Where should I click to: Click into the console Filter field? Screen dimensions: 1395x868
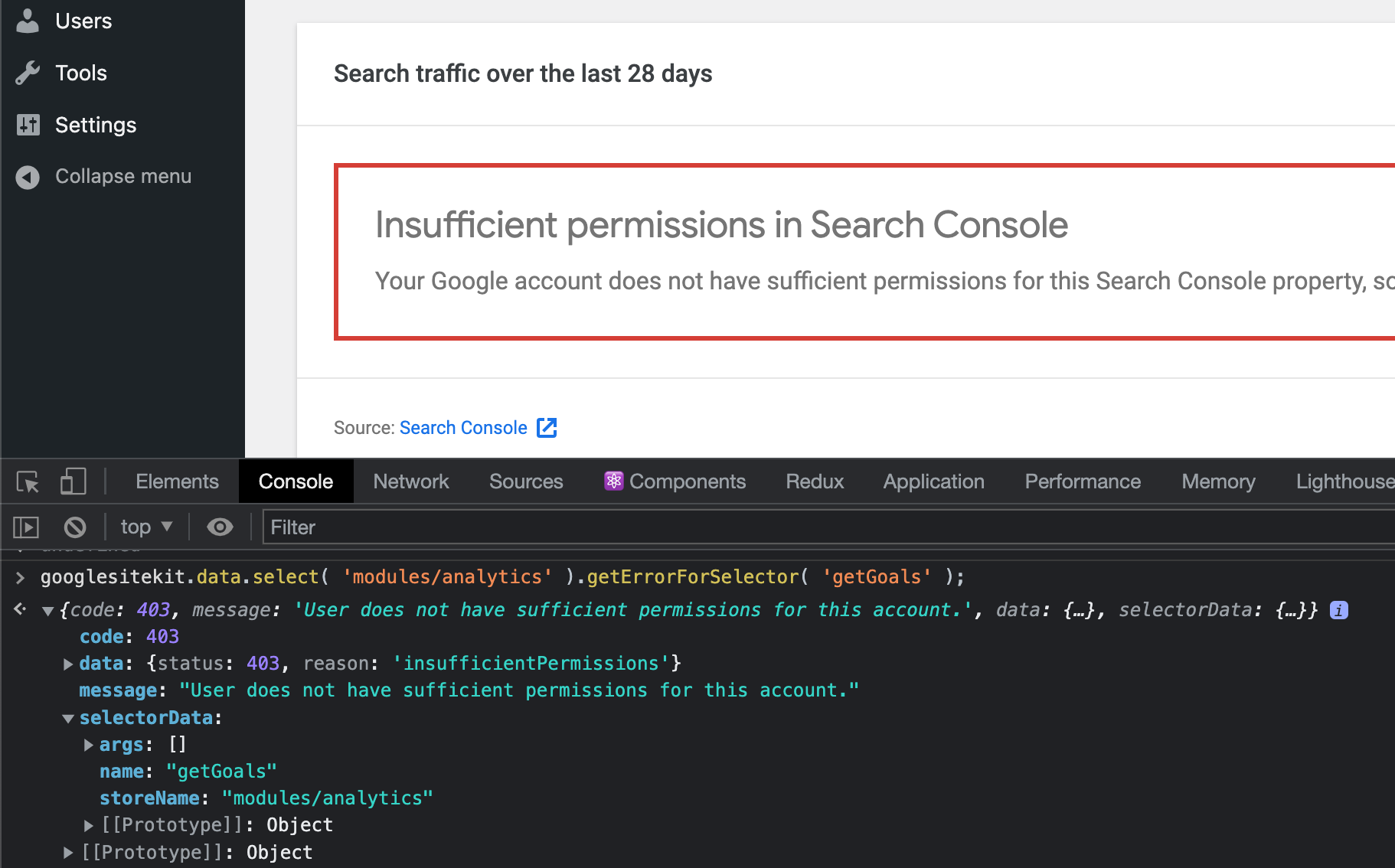coord(829,527)
